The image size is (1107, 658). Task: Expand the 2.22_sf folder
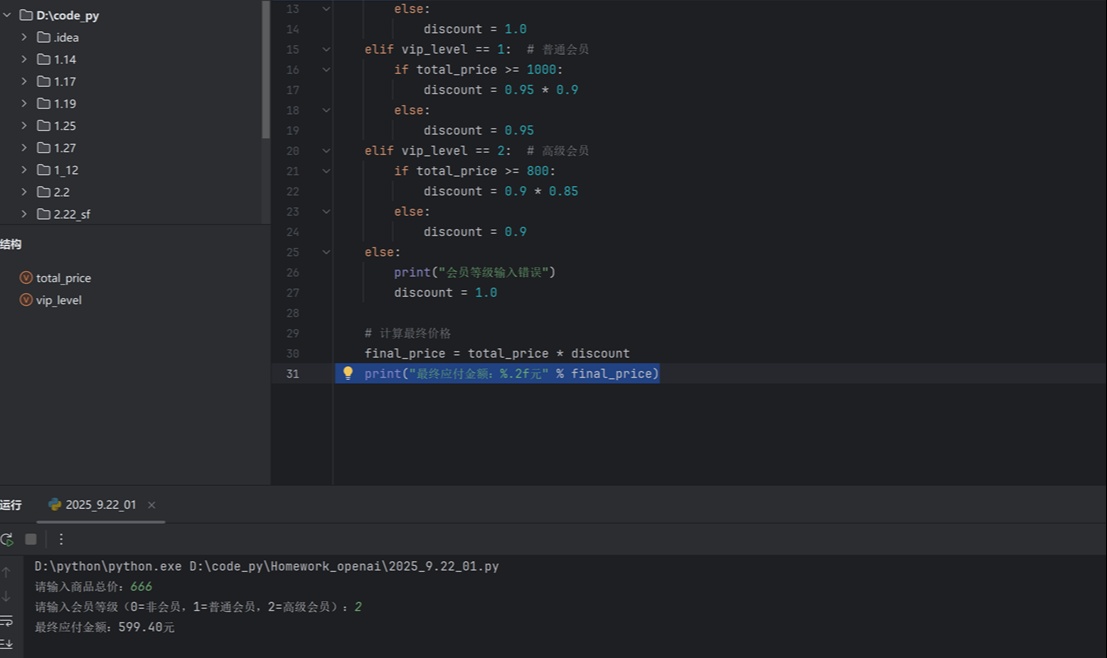[24, 214]
